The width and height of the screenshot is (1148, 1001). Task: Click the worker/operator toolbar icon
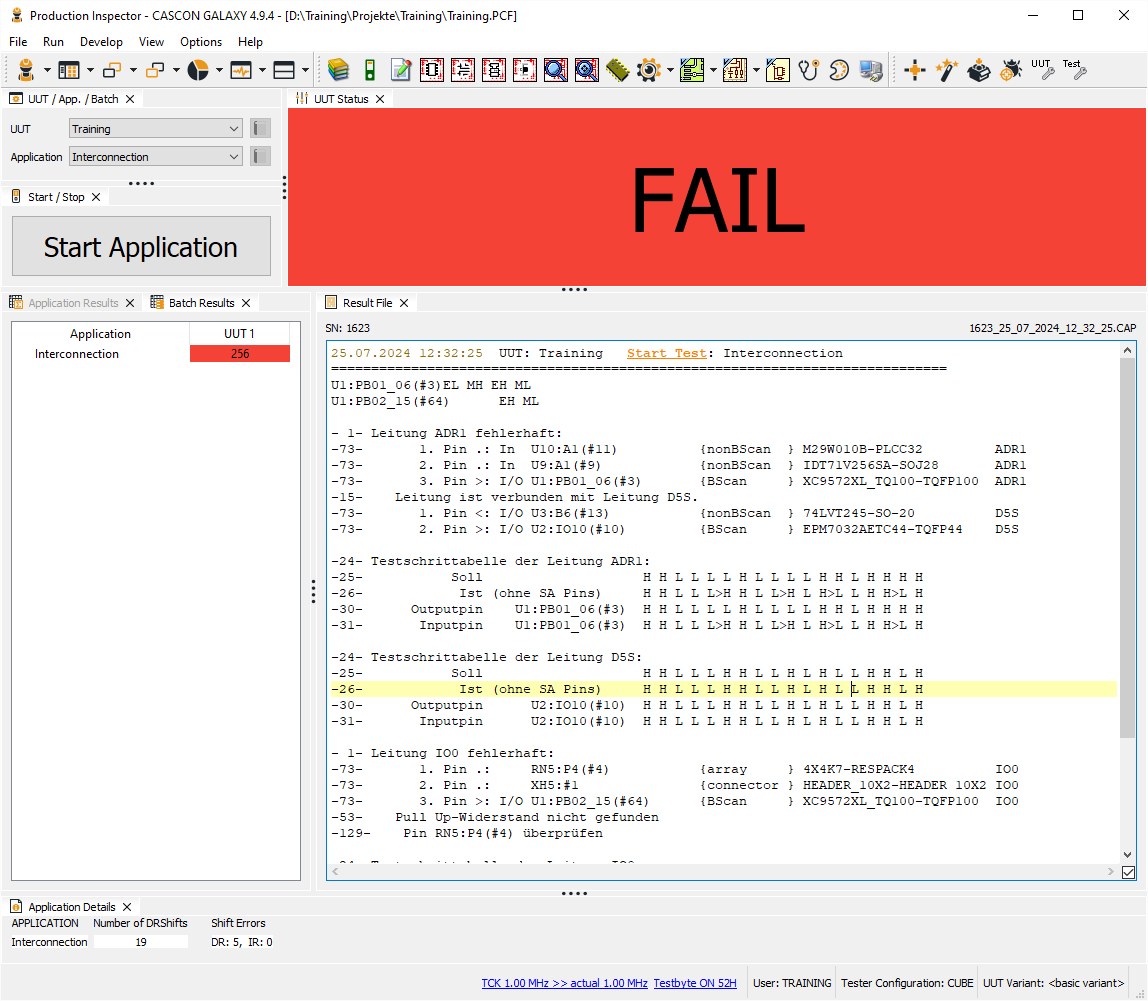pyautogui.click(x=26, y=70)
